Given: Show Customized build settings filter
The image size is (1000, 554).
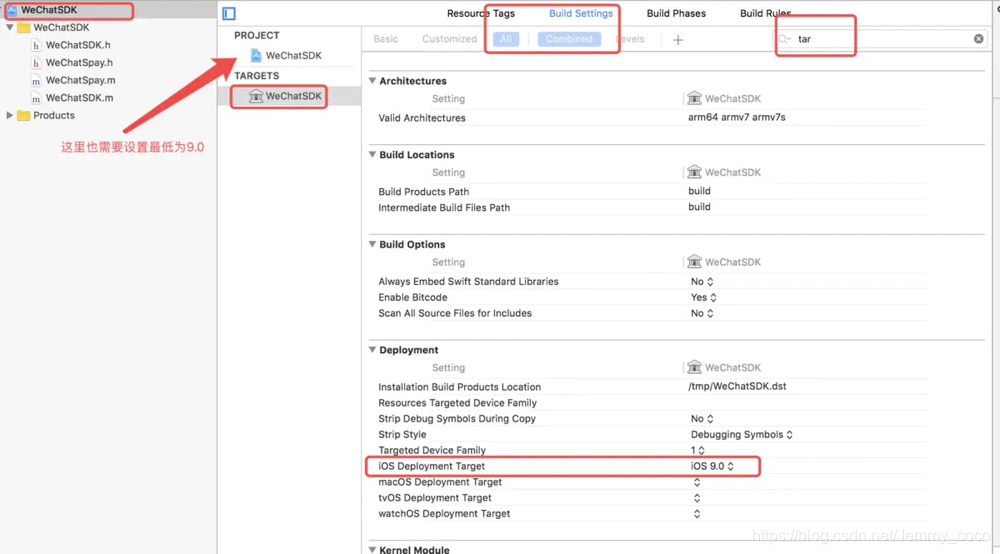Looking at the screenshot, I should [x=449, y=39].
